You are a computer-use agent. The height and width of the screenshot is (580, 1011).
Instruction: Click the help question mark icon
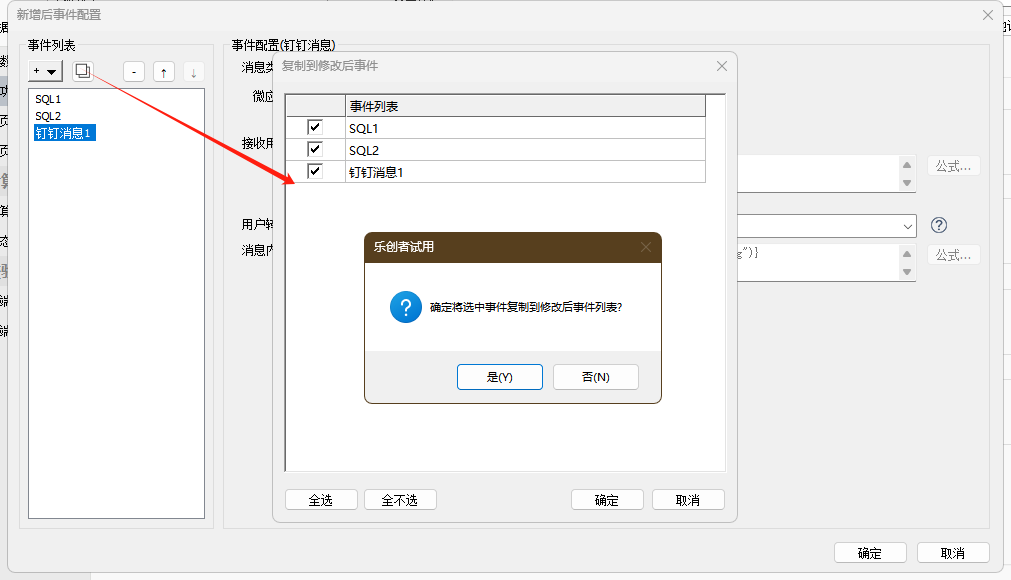pos(938,225)
